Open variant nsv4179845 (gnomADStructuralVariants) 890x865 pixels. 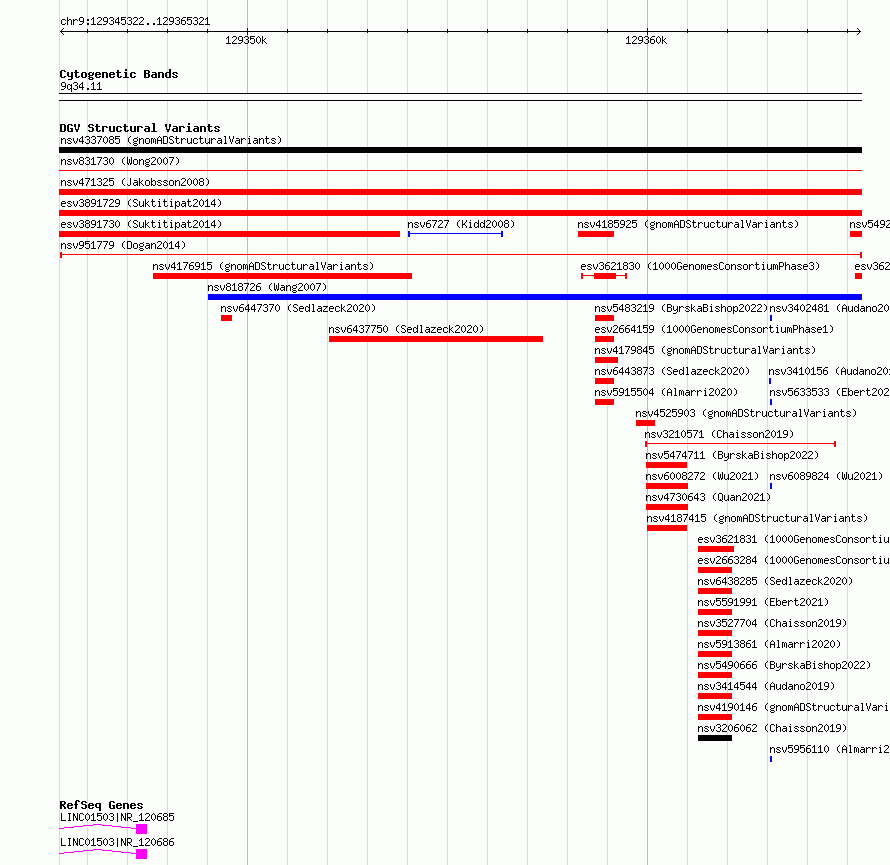[x=705, y=350]
